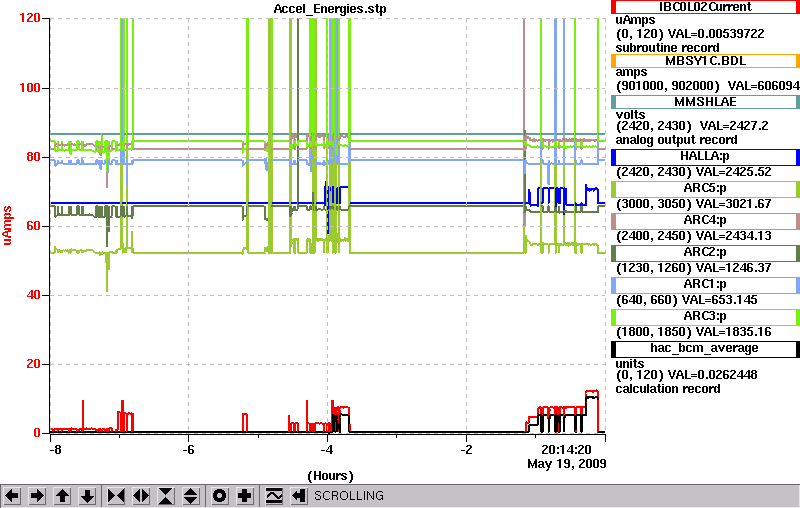Click the 40 y-axis tick label
The height and width of the screenshot is (508, 800).
coord(33,295)
